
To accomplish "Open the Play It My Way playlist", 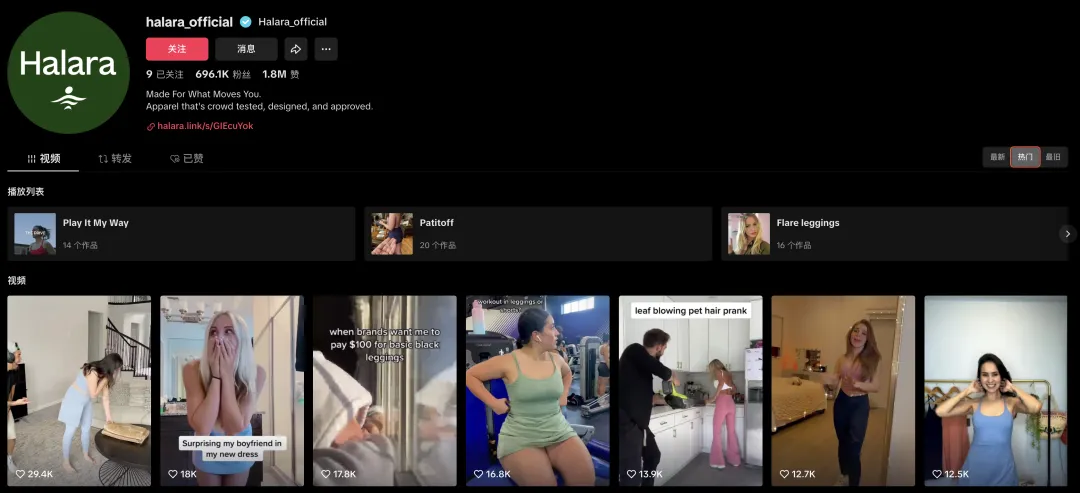I will click(x=181, y=234).
